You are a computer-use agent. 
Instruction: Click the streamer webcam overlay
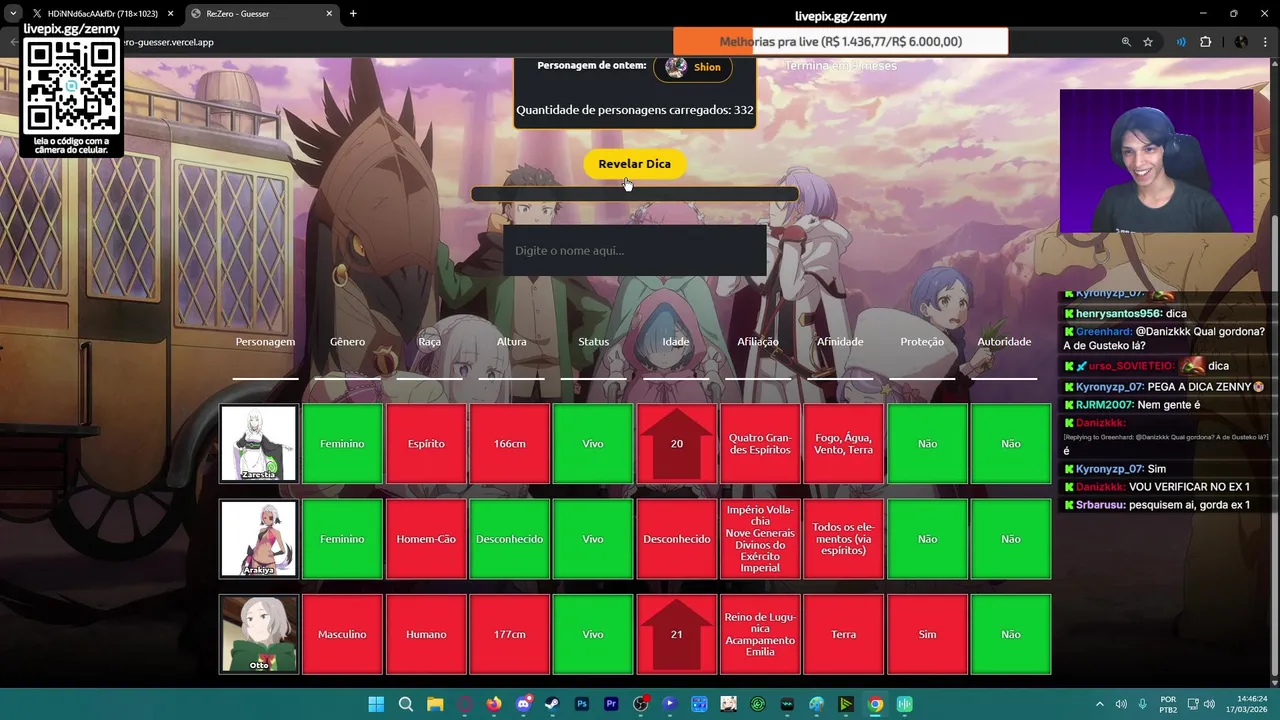[1156, 161]
